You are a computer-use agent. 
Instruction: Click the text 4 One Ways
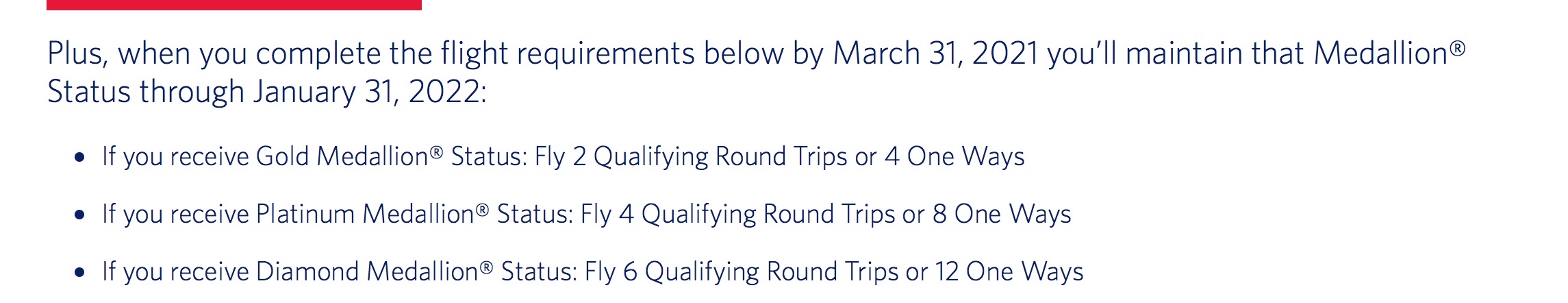[954, 156]
